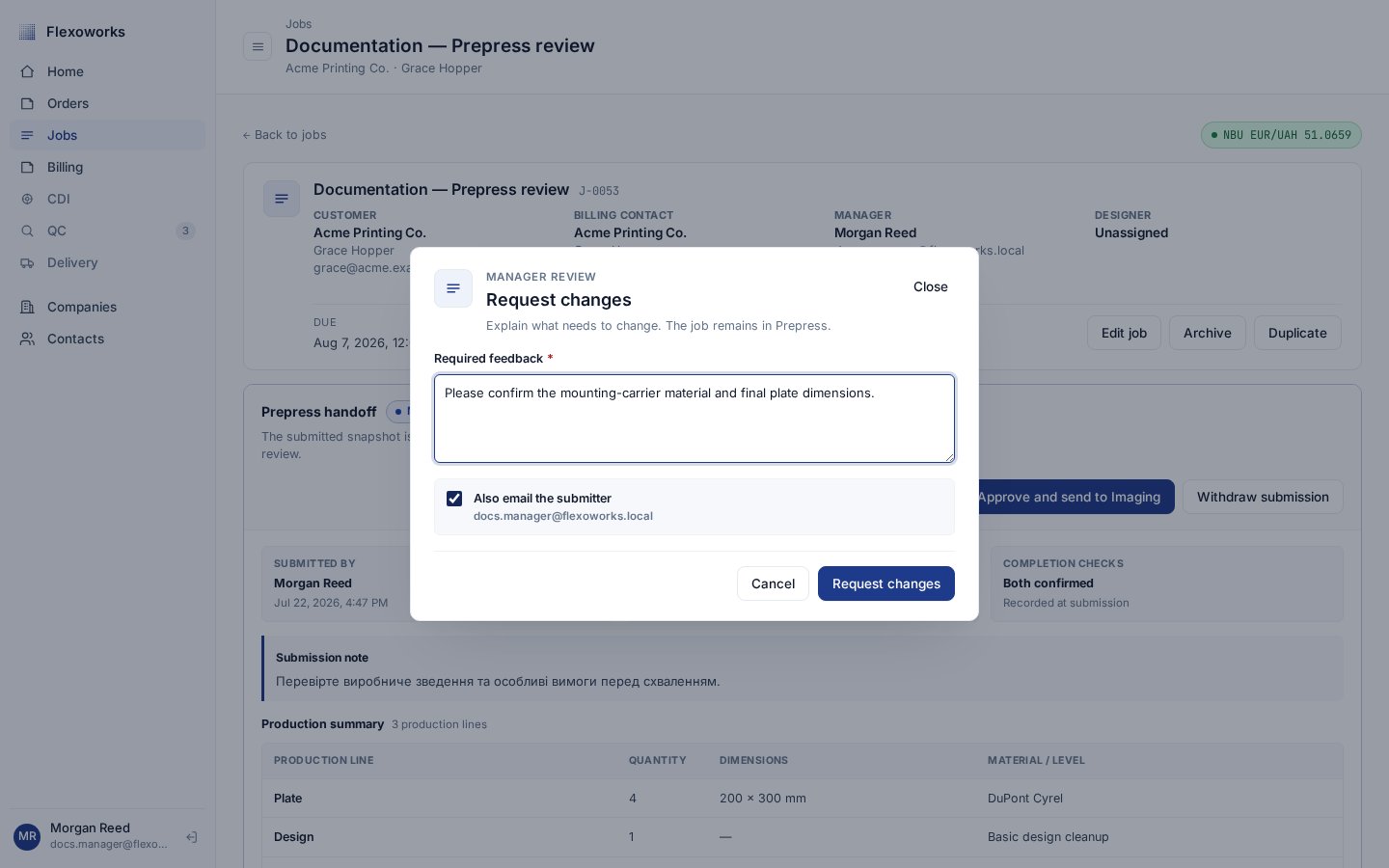
Task: Select Jobs in the sidebar
Action: point(107,135)
